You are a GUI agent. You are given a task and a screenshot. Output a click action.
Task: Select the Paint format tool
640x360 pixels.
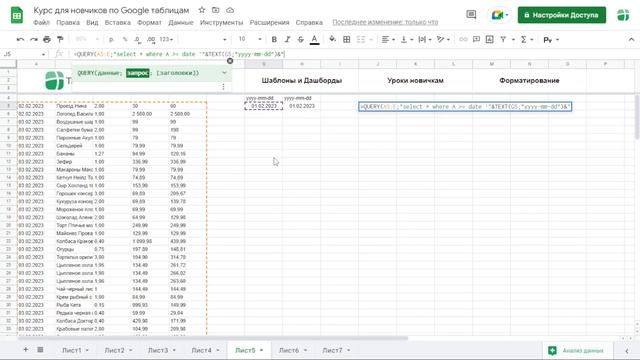[x=60, y=40]
